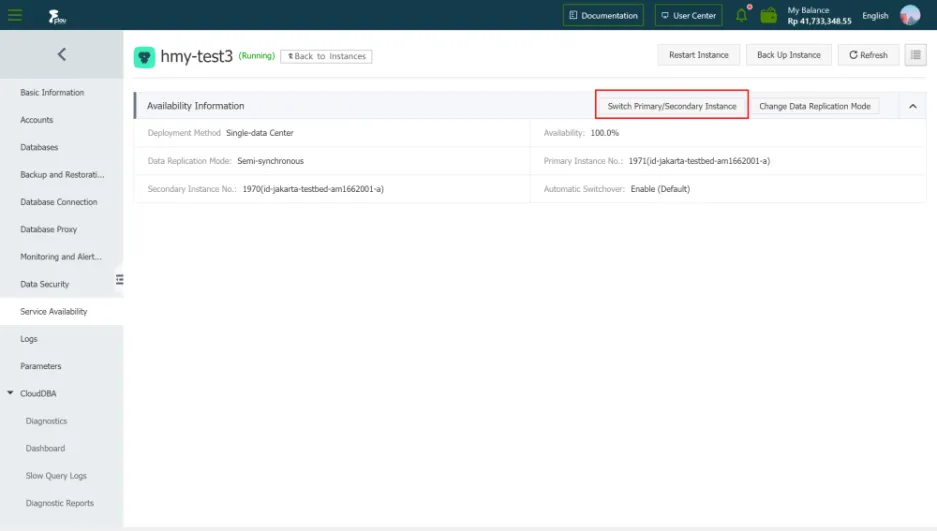Click Semi-synchronous replication mode value

click(x=270, y=161)
